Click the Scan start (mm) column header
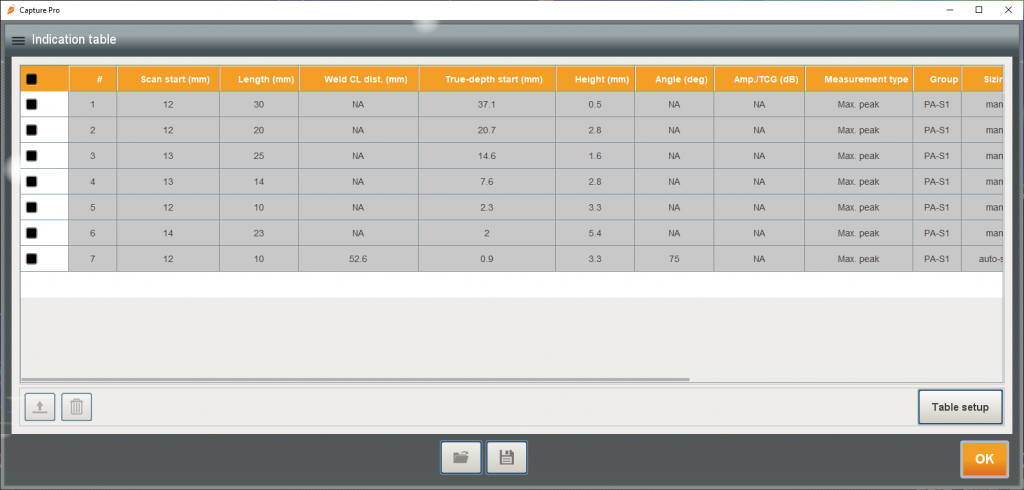This screenshot has height=490, width=1024. [168, 79]
